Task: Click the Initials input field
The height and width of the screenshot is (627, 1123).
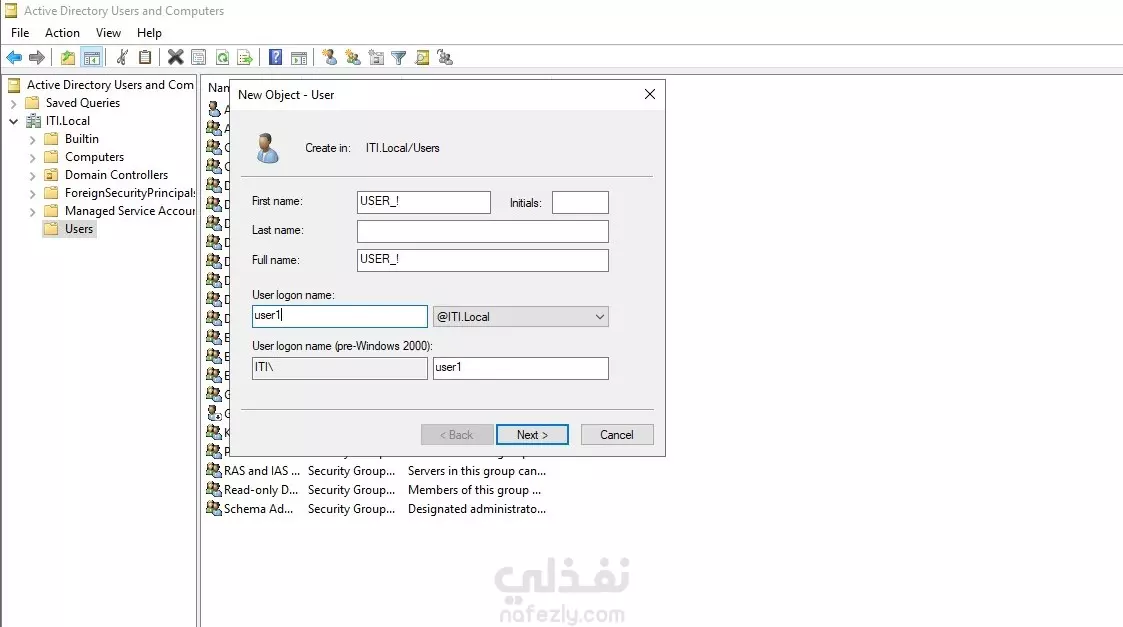Action: pyautogui.click(x=580, y=202)
